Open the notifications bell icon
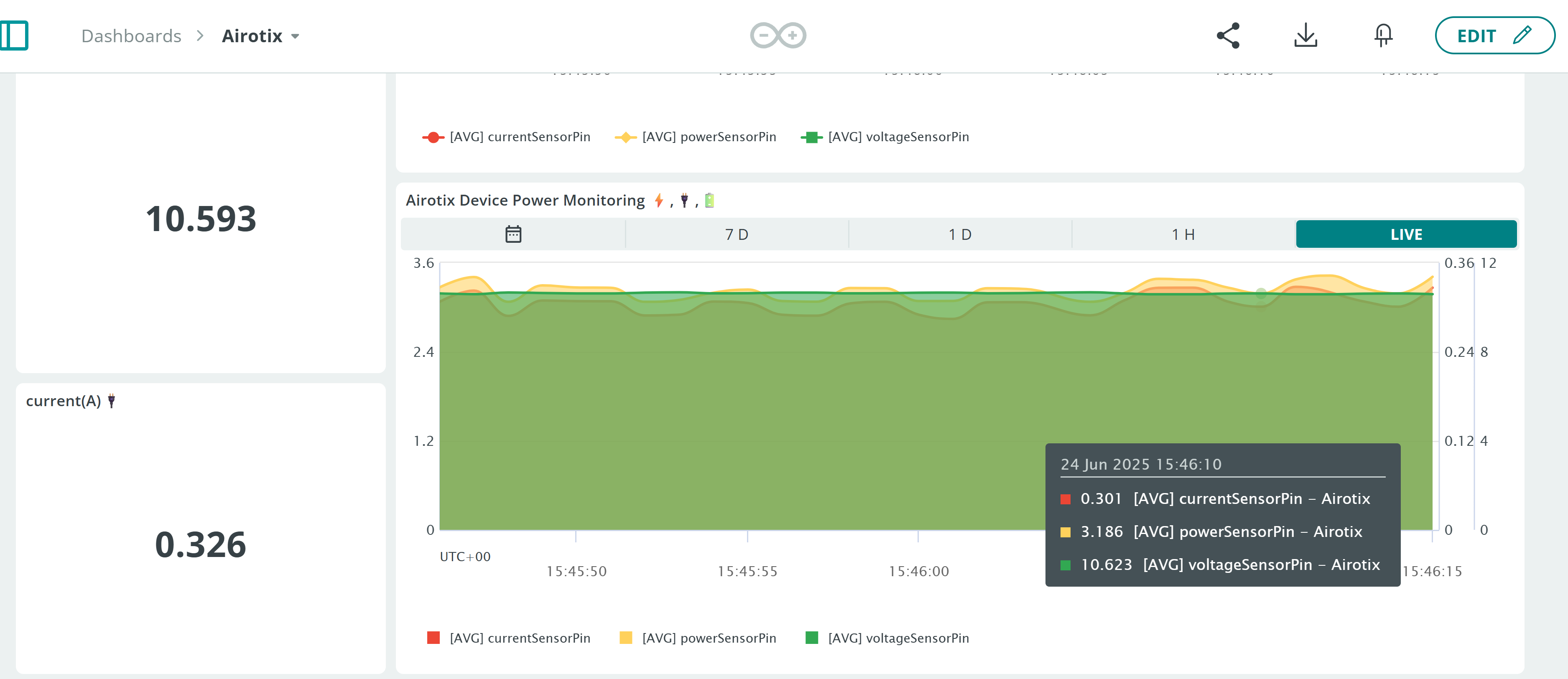The height and width of the screenshot is (679, 1568). click(x=1383, y=35)
